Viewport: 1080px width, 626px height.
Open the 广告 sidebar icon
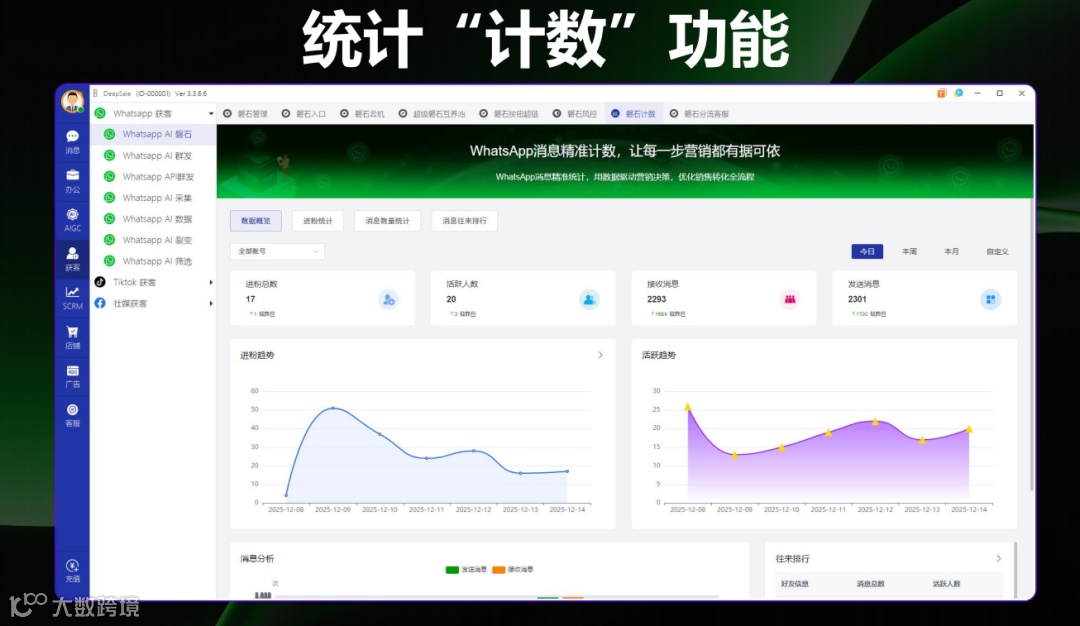tap(72, 376)
